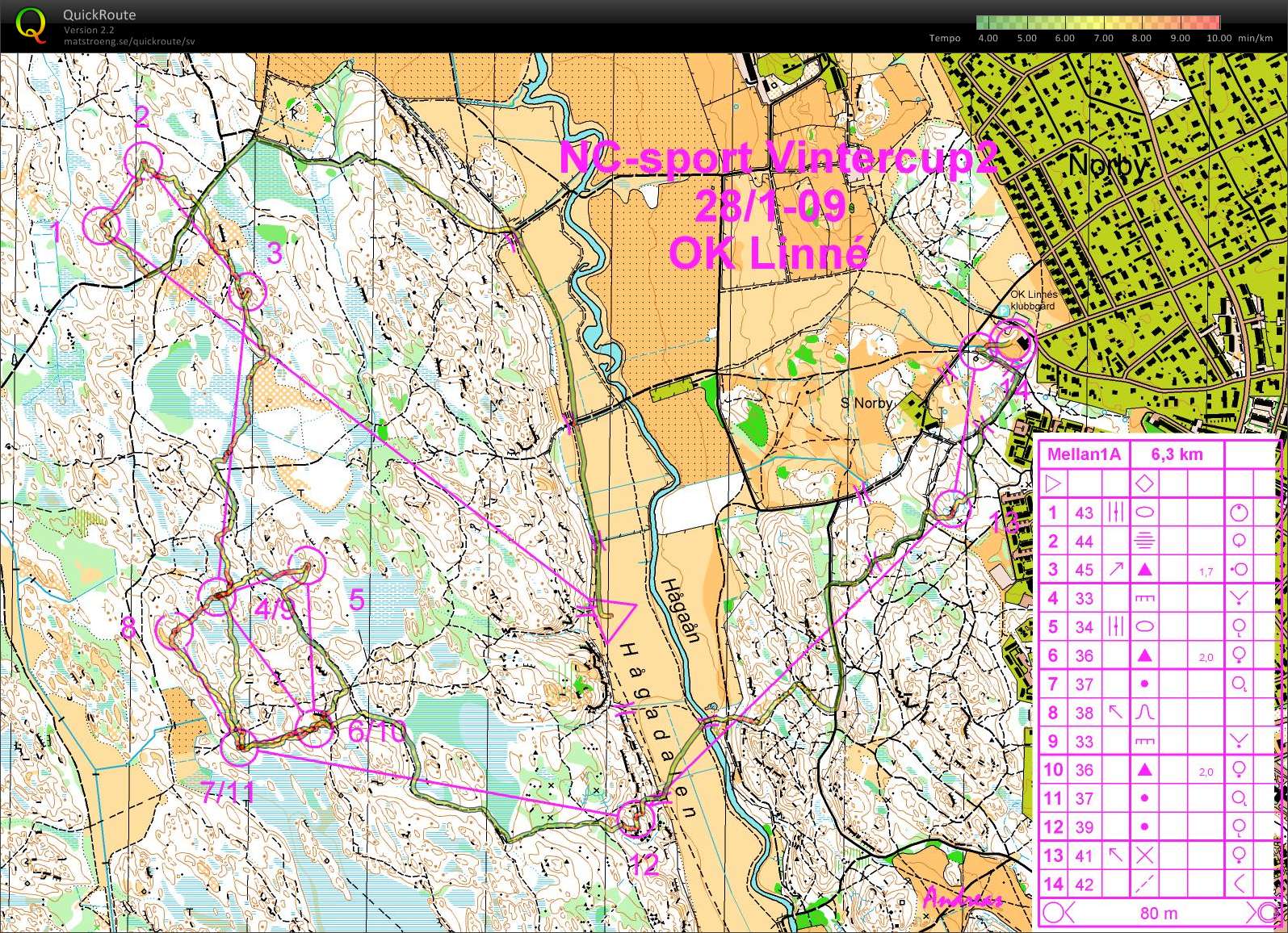Select control circle 5 on the map
1288x933 pixels.
(x=307, y=565)
